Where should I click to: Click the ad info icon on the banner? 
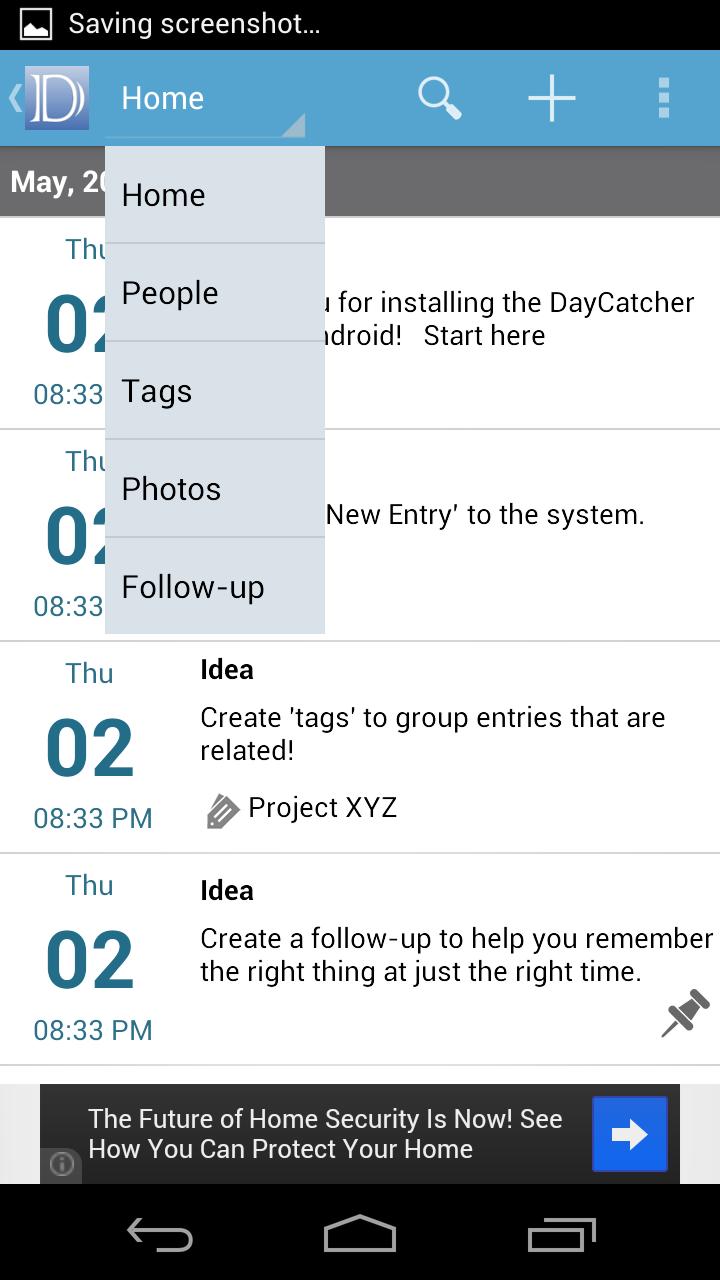(61, 1165)
